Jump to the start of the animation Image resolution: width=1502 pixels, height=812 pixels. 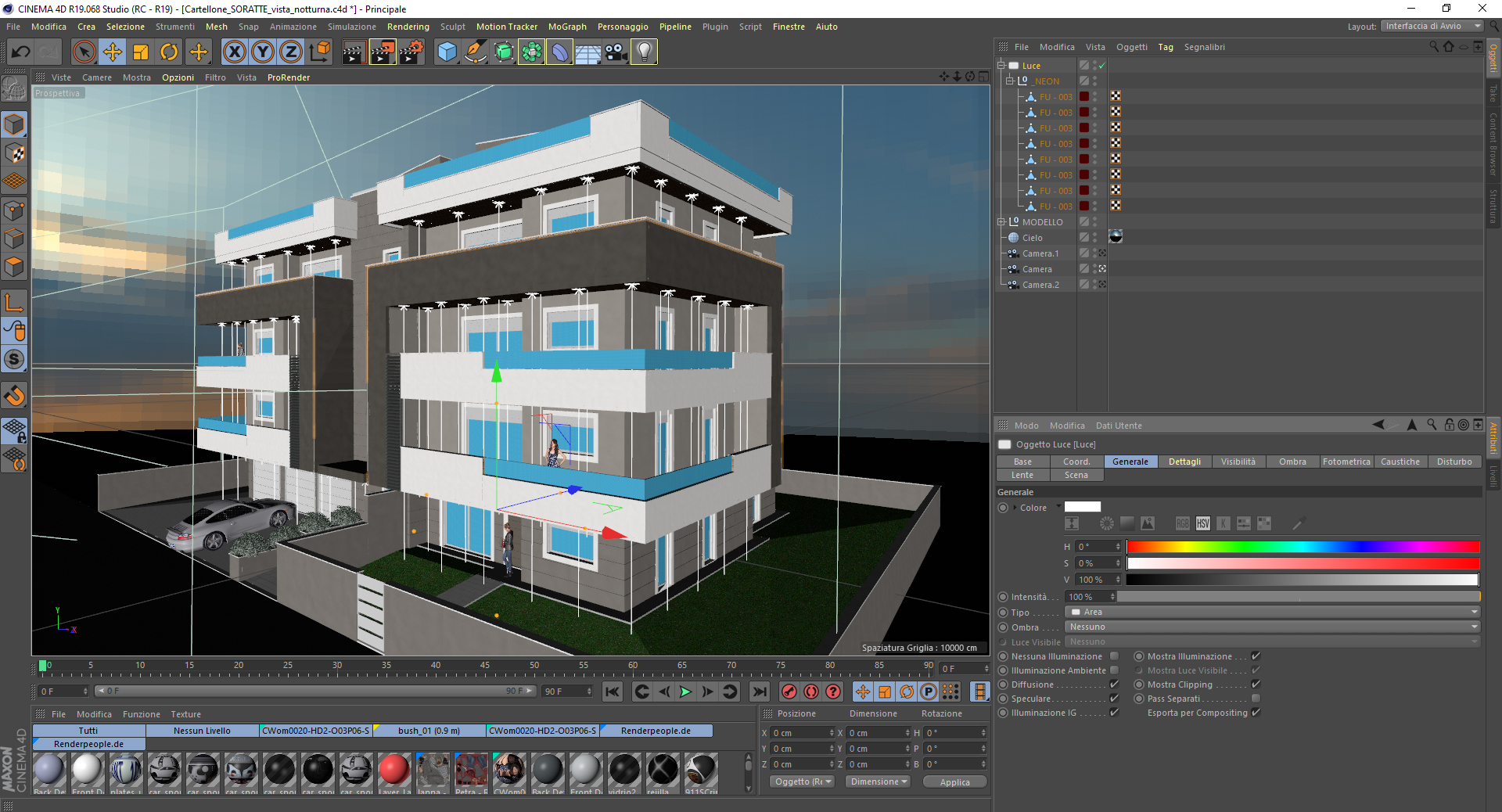tap(613, 692)
